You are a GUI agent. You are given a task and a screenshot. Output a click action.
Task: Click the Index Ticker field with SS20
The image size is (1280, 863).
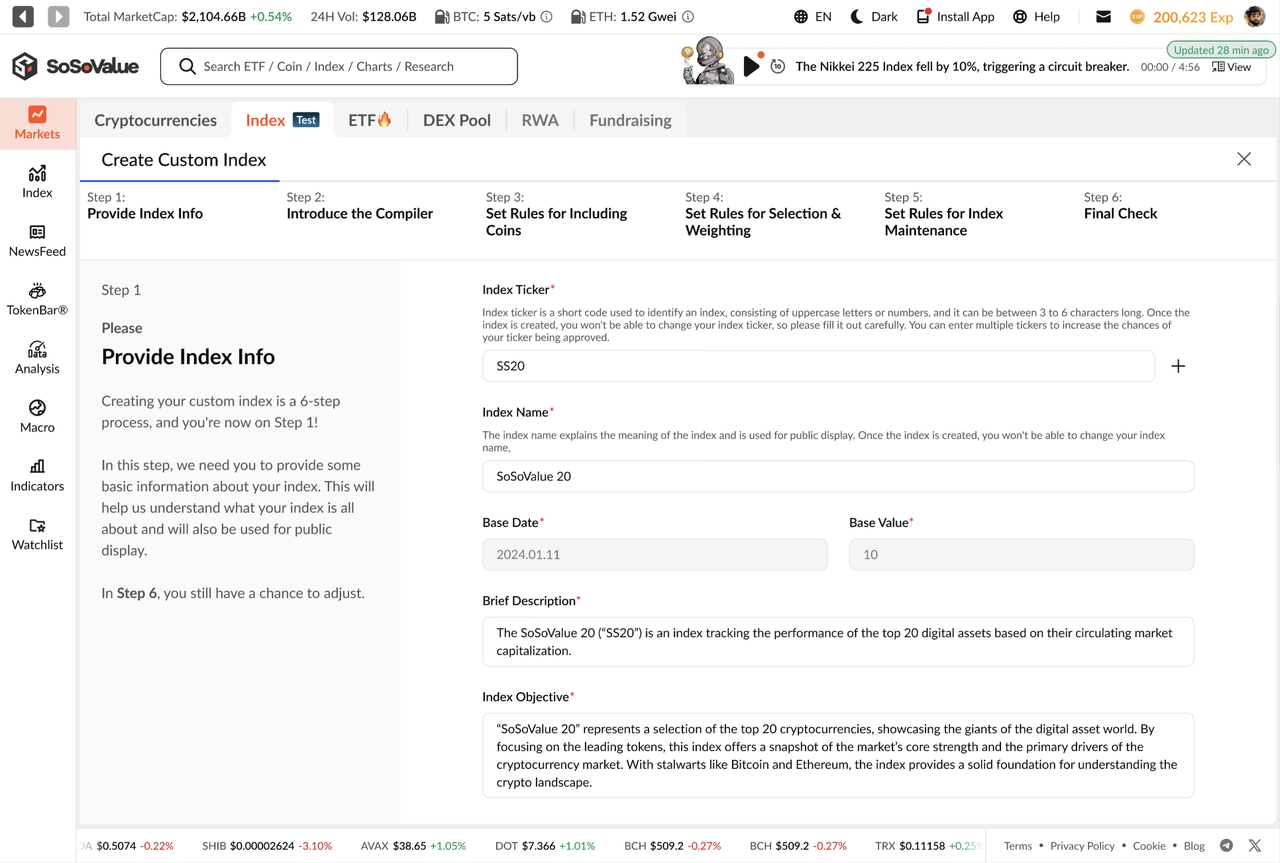(x=818, y=366)
